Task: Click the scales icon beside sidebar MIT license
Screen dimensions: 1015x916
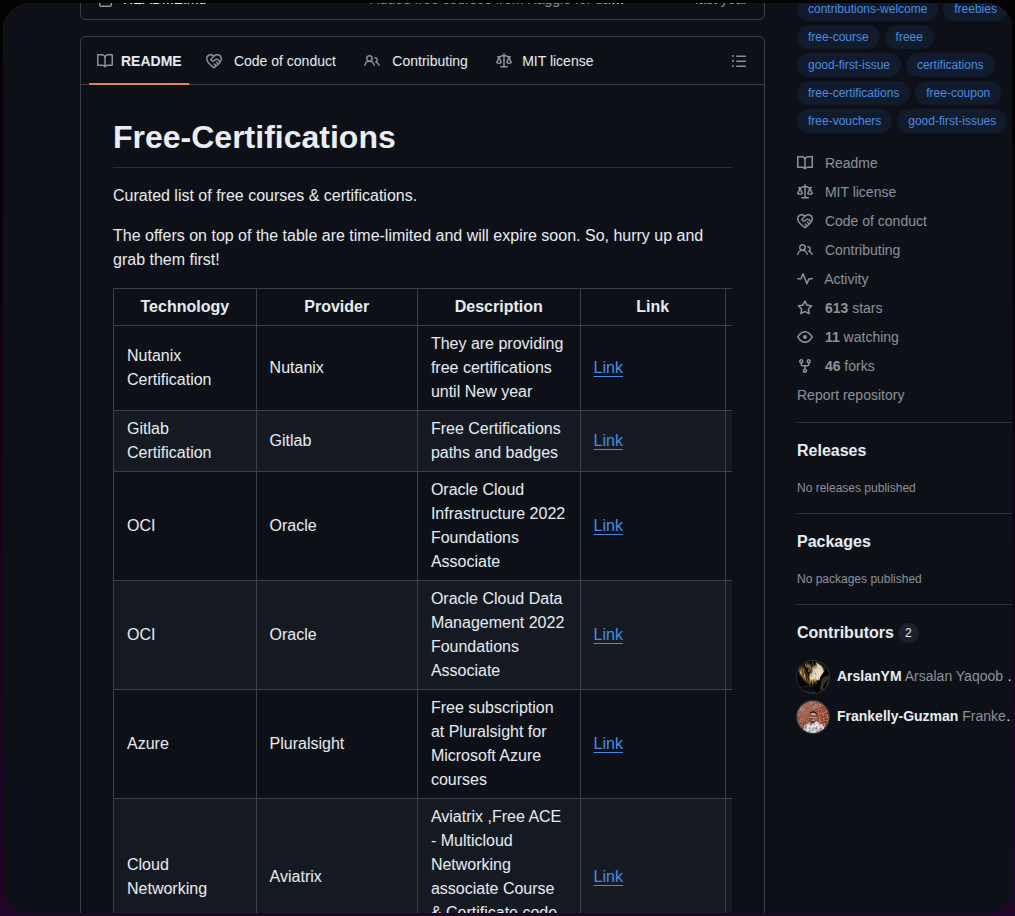Action: pyautogui.click(x=805, y=192)
